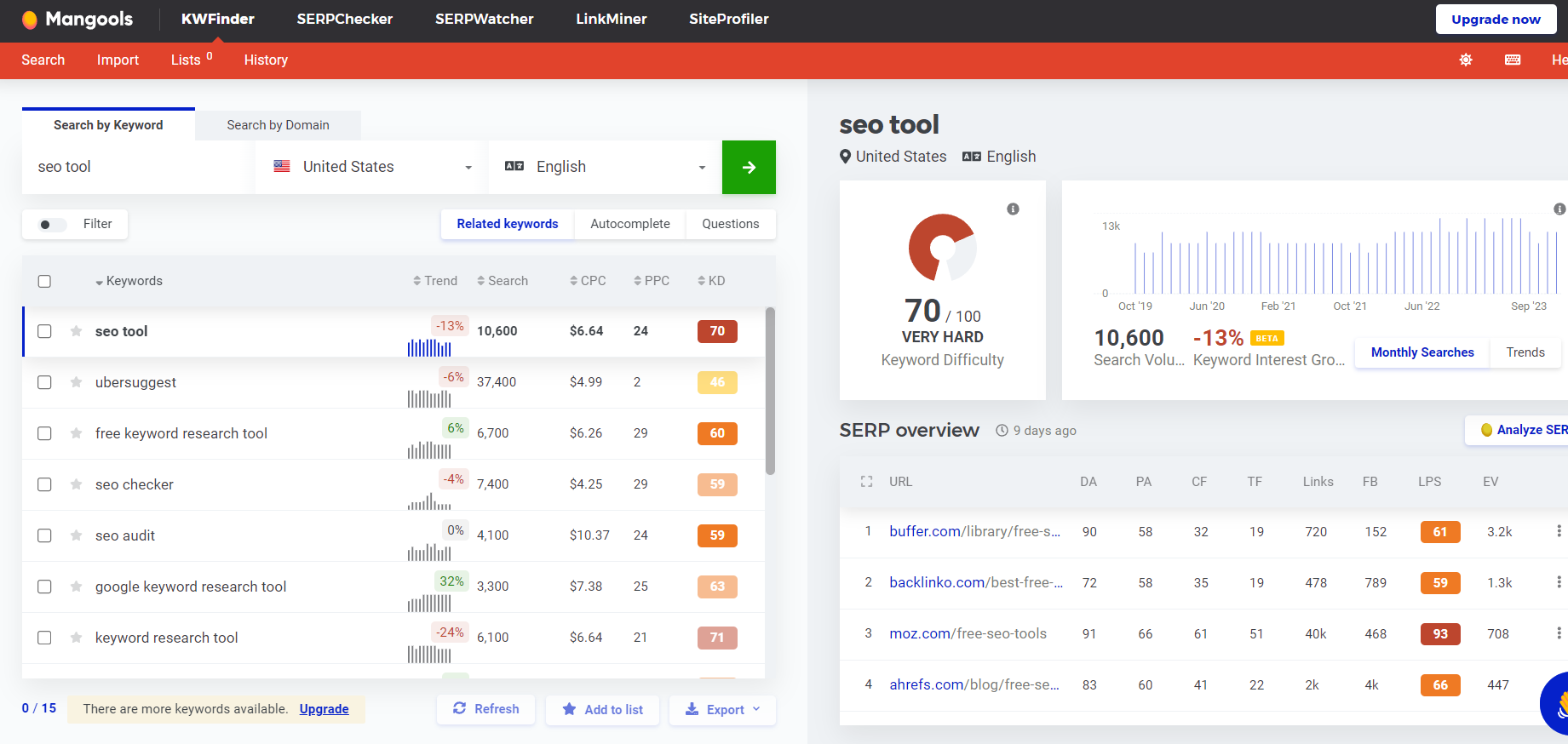
Task: Switch to Search by Domain tab
Action: point(278,125)
